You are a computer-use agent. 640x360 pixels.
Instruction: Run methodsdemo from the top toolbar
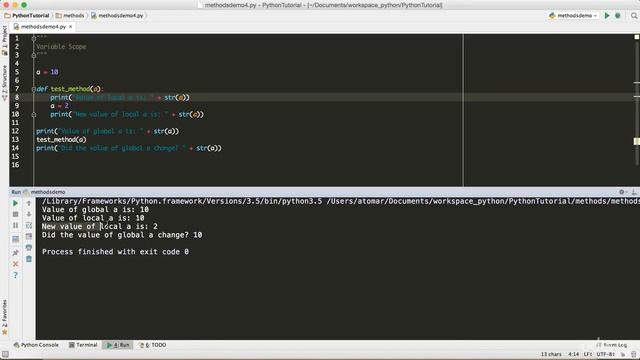(607, 16)
